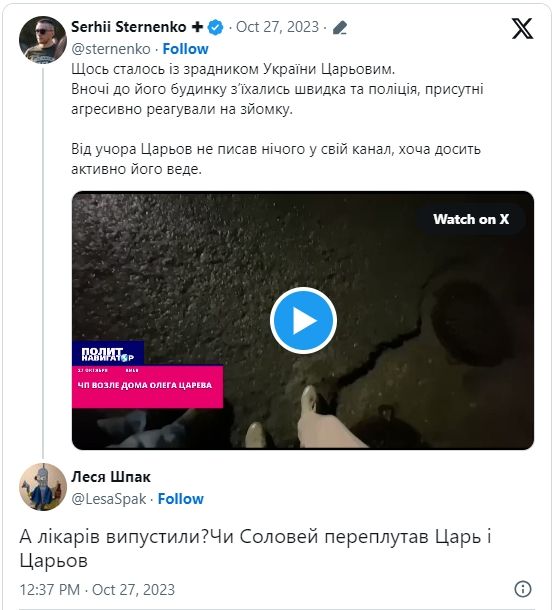
Task: Click the pink ЧП возле дома Олега Царева banner
Action: tap(147, 387)
